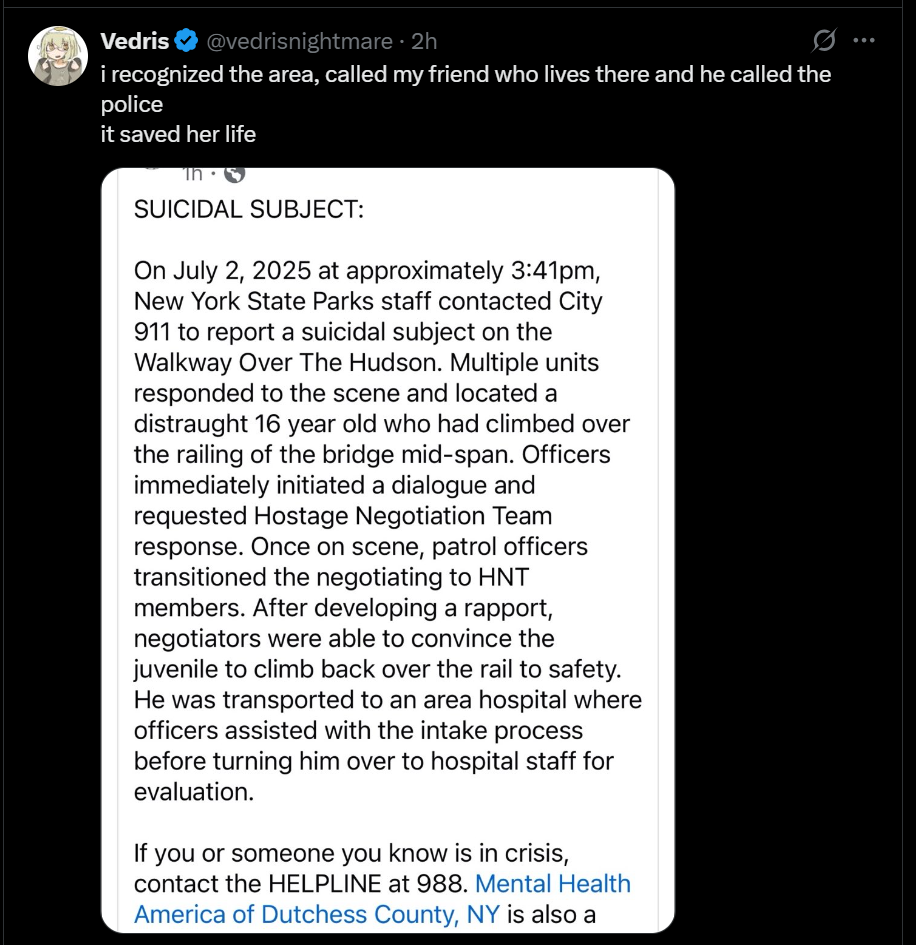The width and height of the screenshot is (916, 945).
Task: Click the globe icon in the embedded screenshot
Action: 235,174
